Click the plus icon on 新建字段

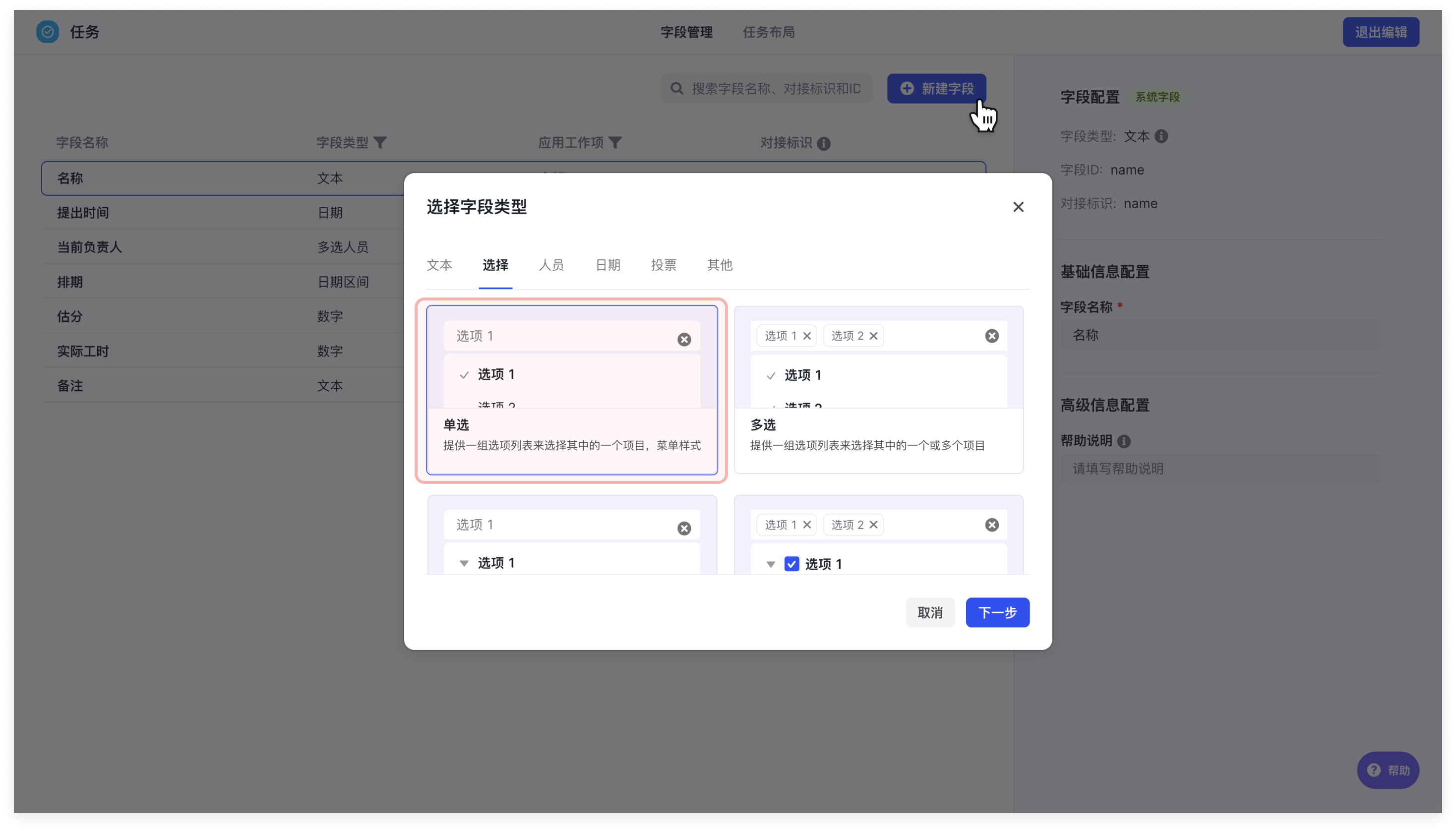click(907, 88)
